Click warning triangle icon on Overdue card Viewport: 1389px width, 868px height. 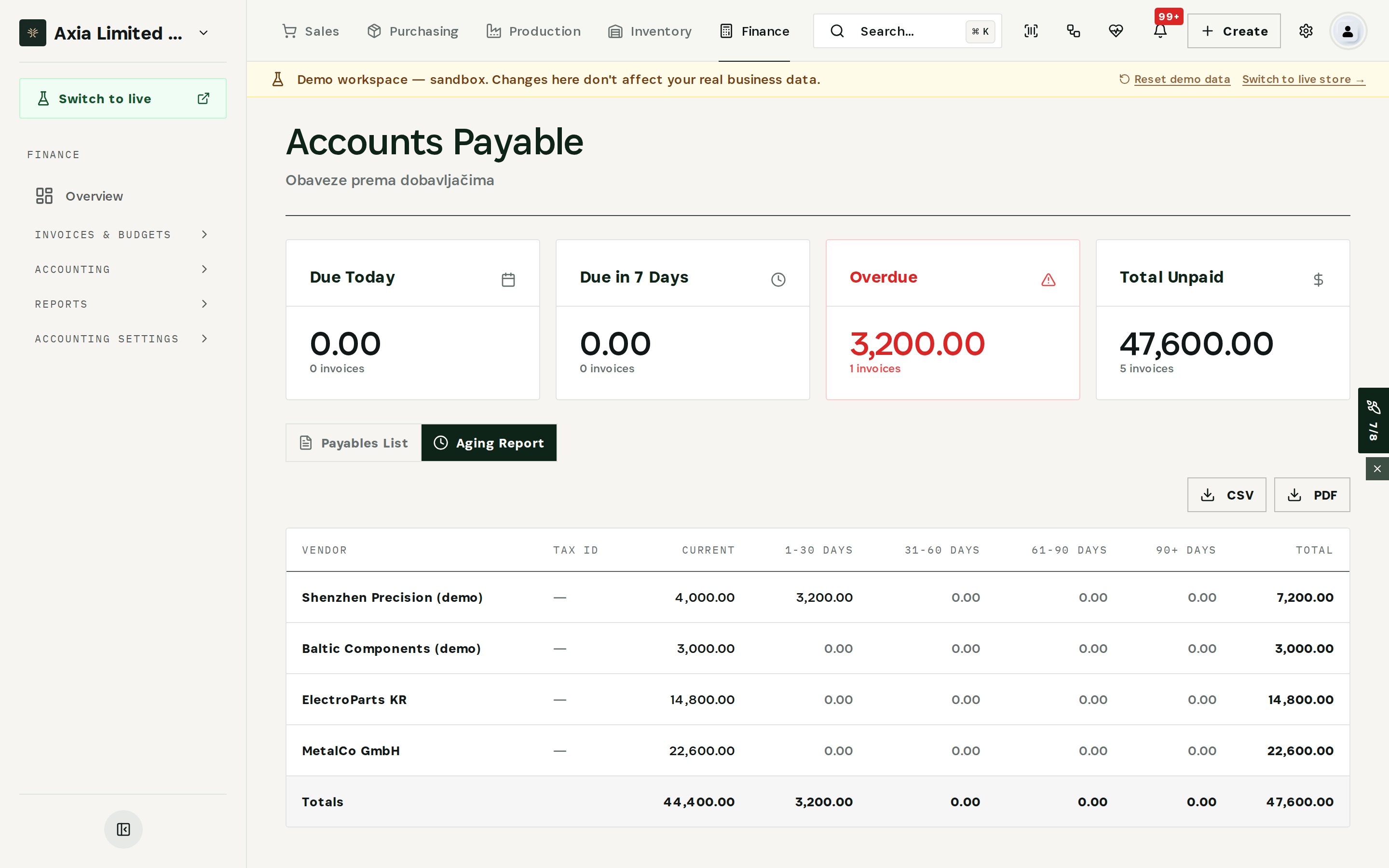point(1048,280)
